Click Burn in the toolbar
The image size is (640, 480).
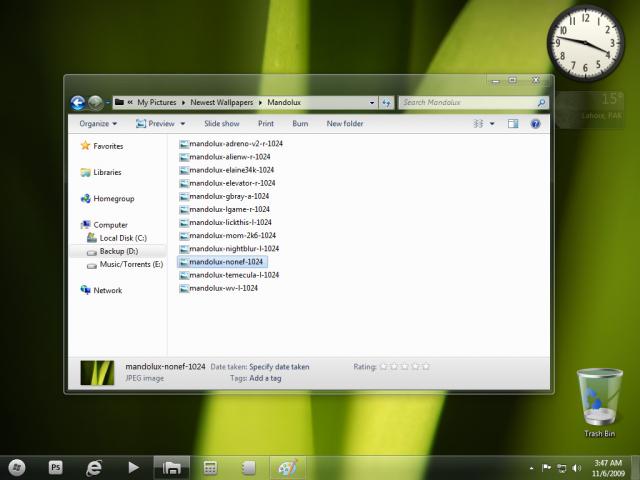300,123
